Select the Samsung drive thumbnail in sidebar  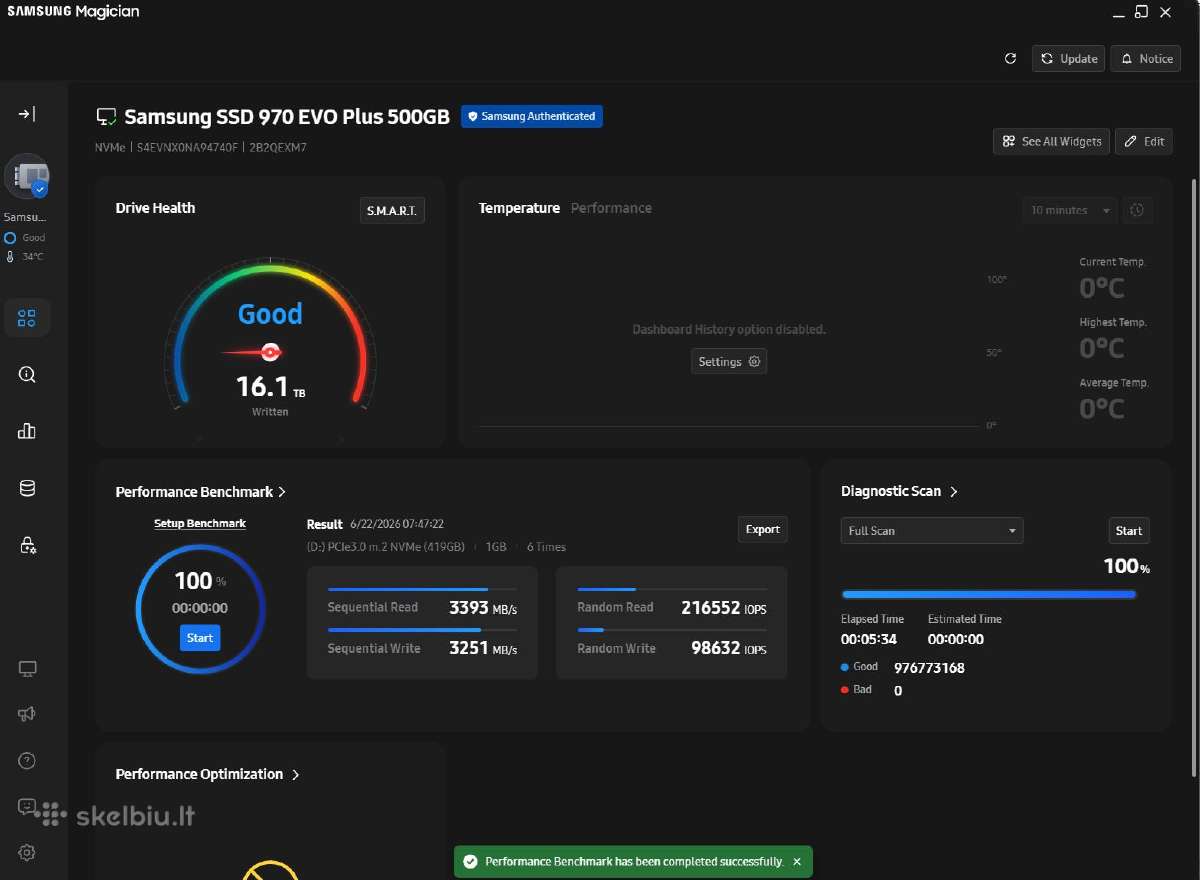[26, 177]
